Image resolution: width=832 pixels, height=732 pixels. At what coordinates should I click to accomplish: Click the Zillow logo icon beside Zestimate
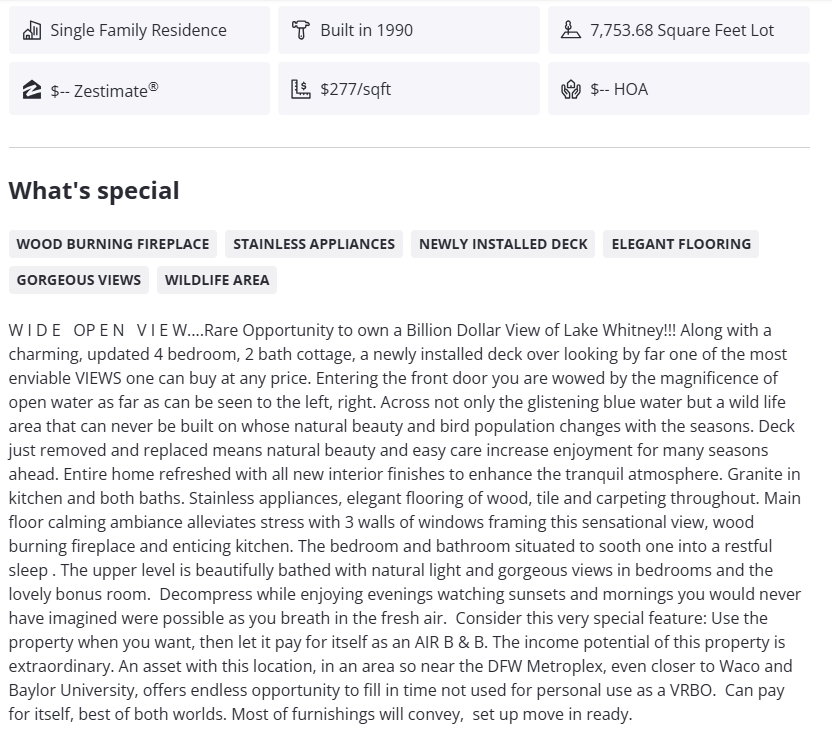31,90
